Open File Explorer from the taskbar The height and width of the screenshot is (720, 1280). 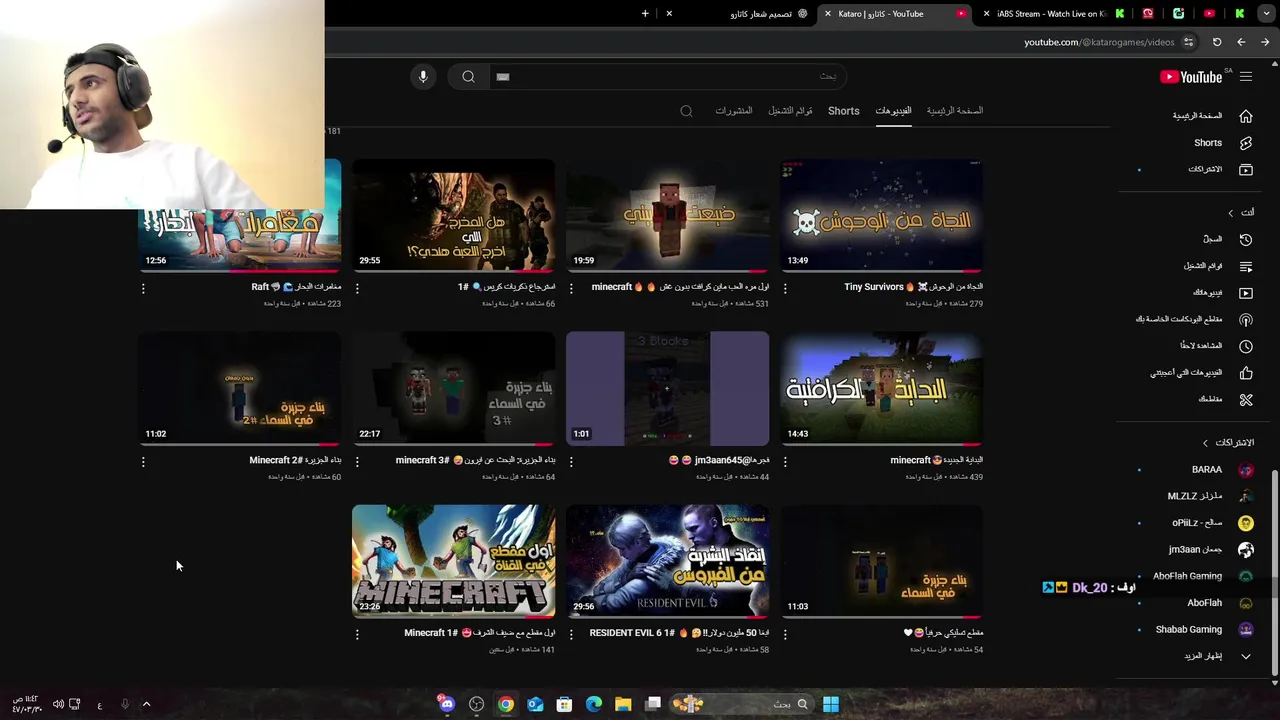coord(623,704)
